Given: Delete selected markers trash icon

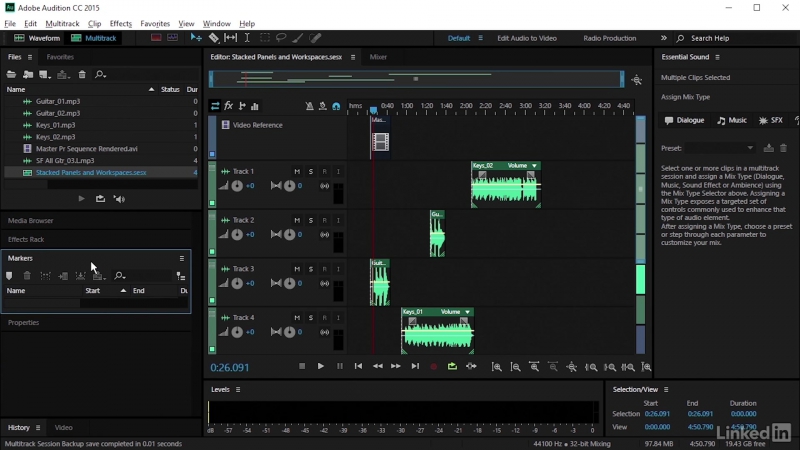Looking at the screenshot, I should click(27, 276).
